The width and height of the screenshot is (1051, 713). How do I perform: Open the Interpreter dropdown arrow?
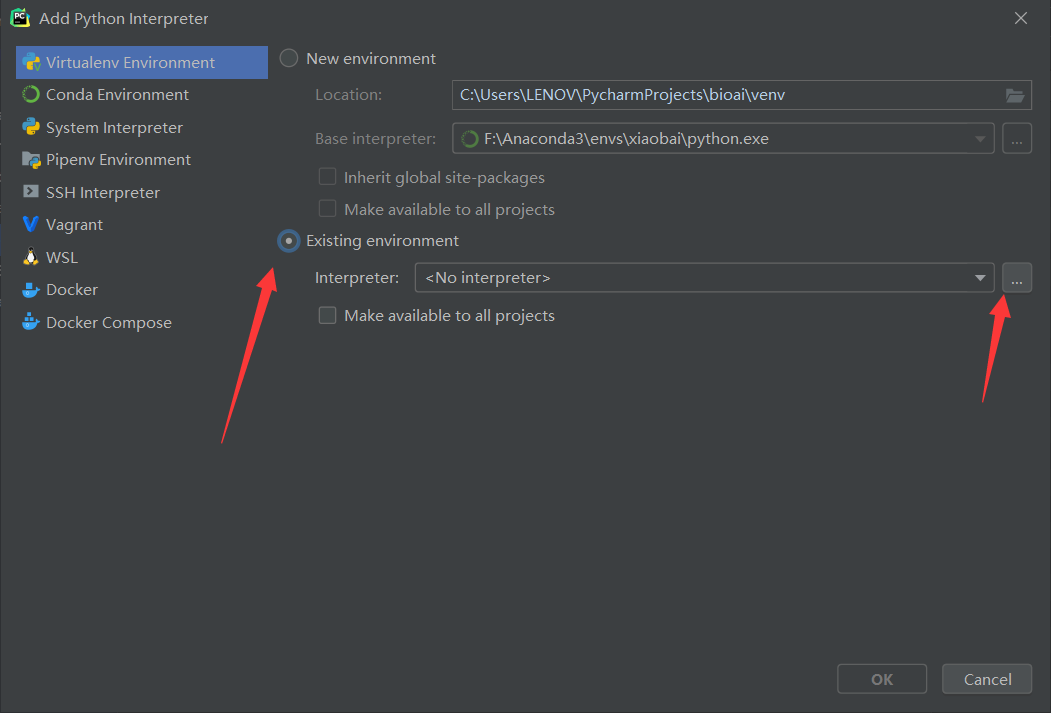980,277
